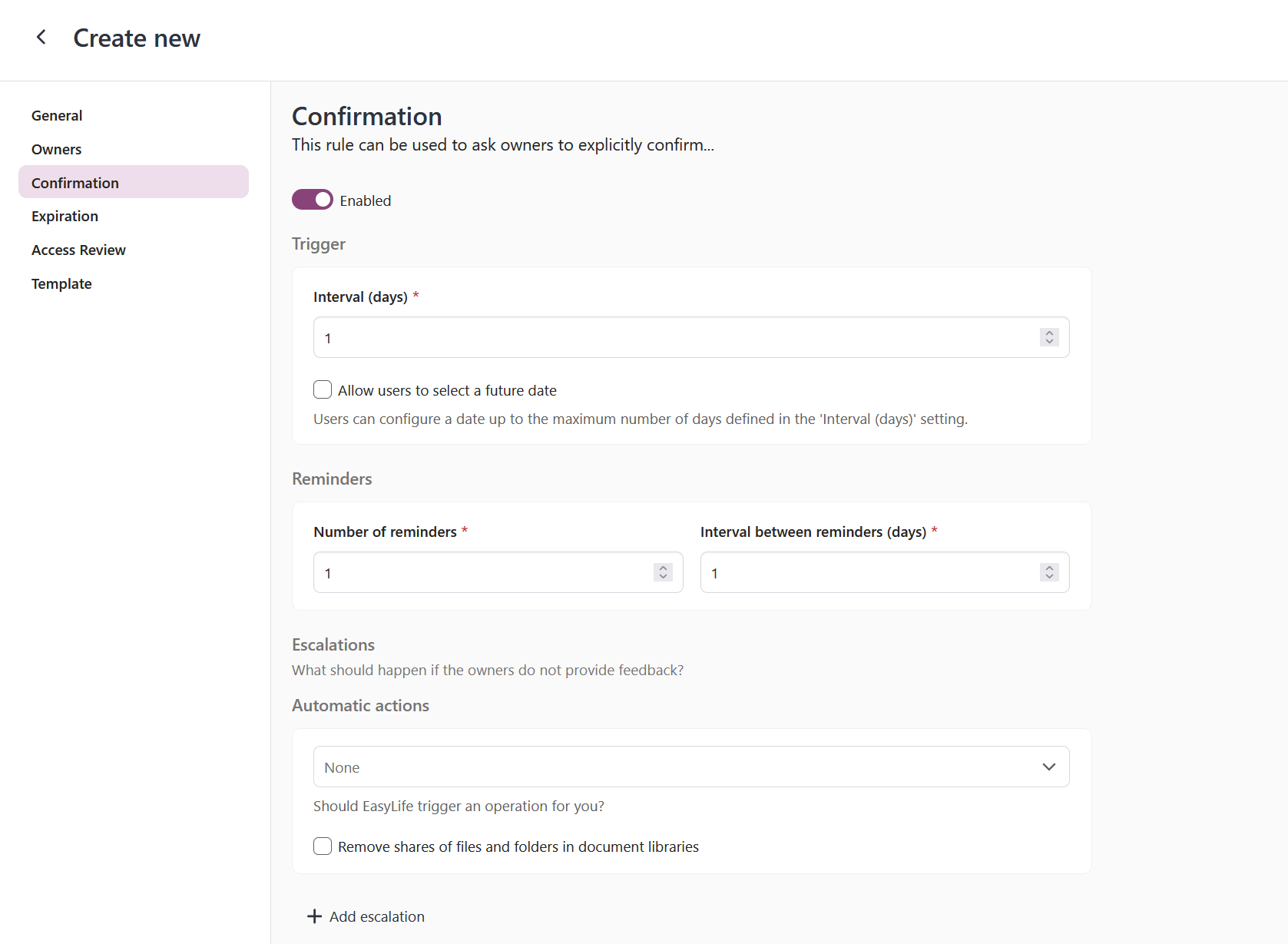
Task: Enable Remove shares of files and folders
Action: (323, 846)
